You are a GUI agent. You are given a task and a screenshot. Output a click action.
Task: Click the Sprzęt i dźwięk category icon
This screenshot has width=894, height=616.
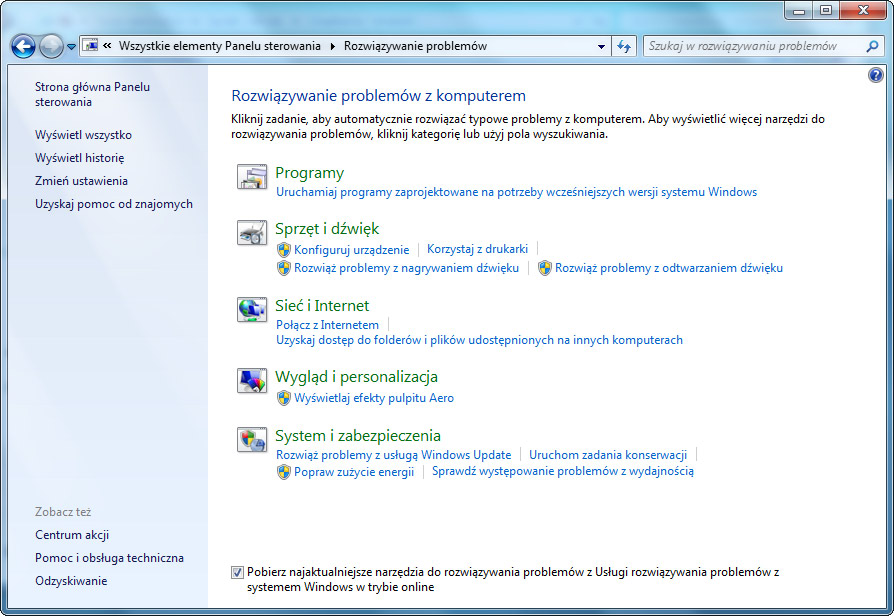tap(251, 233)
